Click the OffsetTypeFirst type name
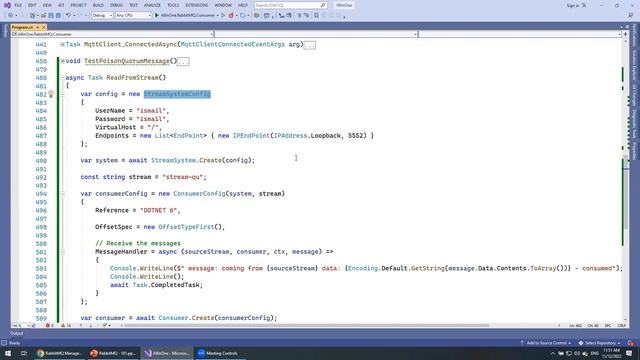640x360 pixels. pyautogui.click(x=186, y=227)
